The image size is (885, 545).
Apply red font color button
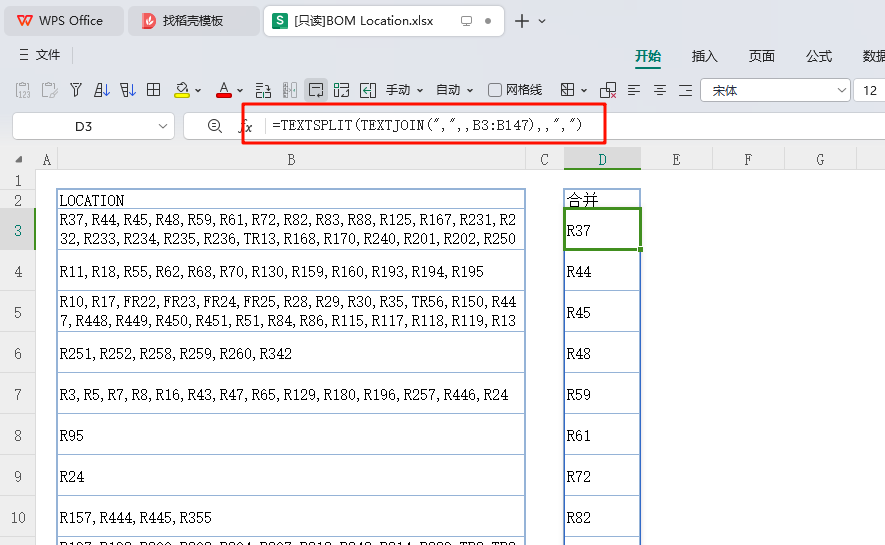224,90
